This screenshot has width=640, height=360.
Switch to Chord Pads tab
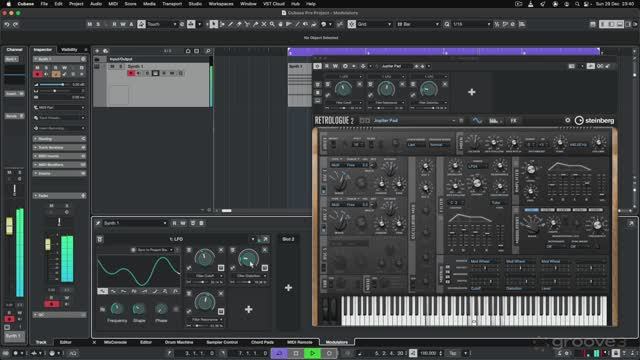(262, 342)
